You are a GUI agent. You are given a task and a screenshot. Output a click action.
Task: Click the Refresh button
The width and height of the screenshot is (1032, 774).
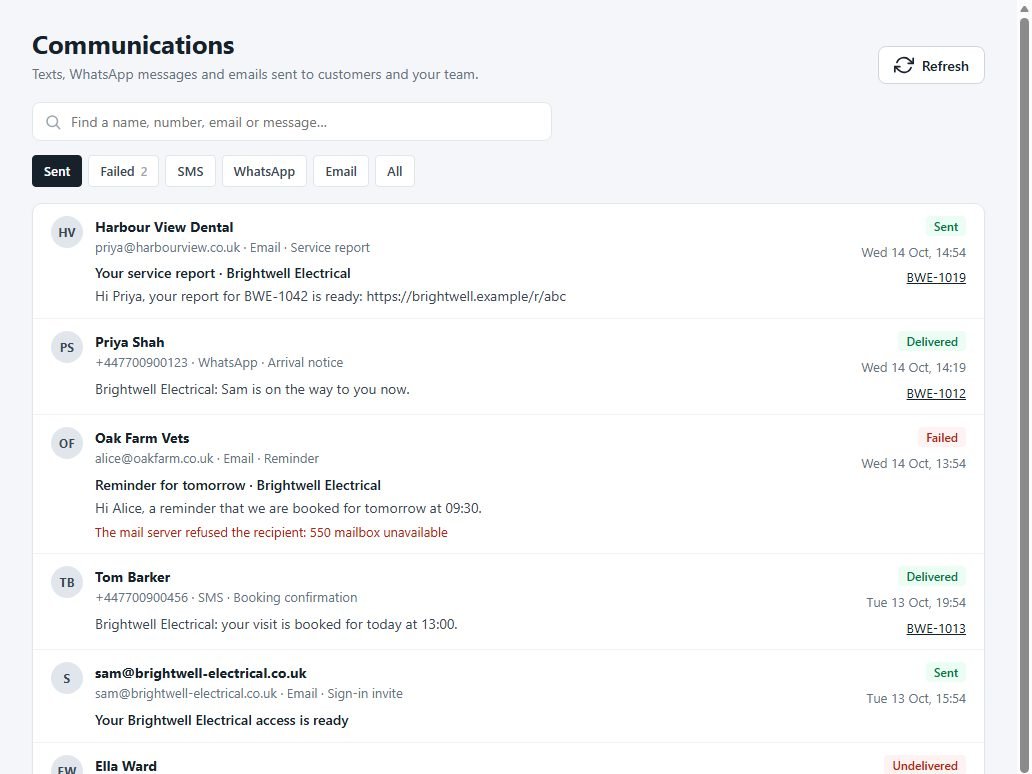pos(931,65)
